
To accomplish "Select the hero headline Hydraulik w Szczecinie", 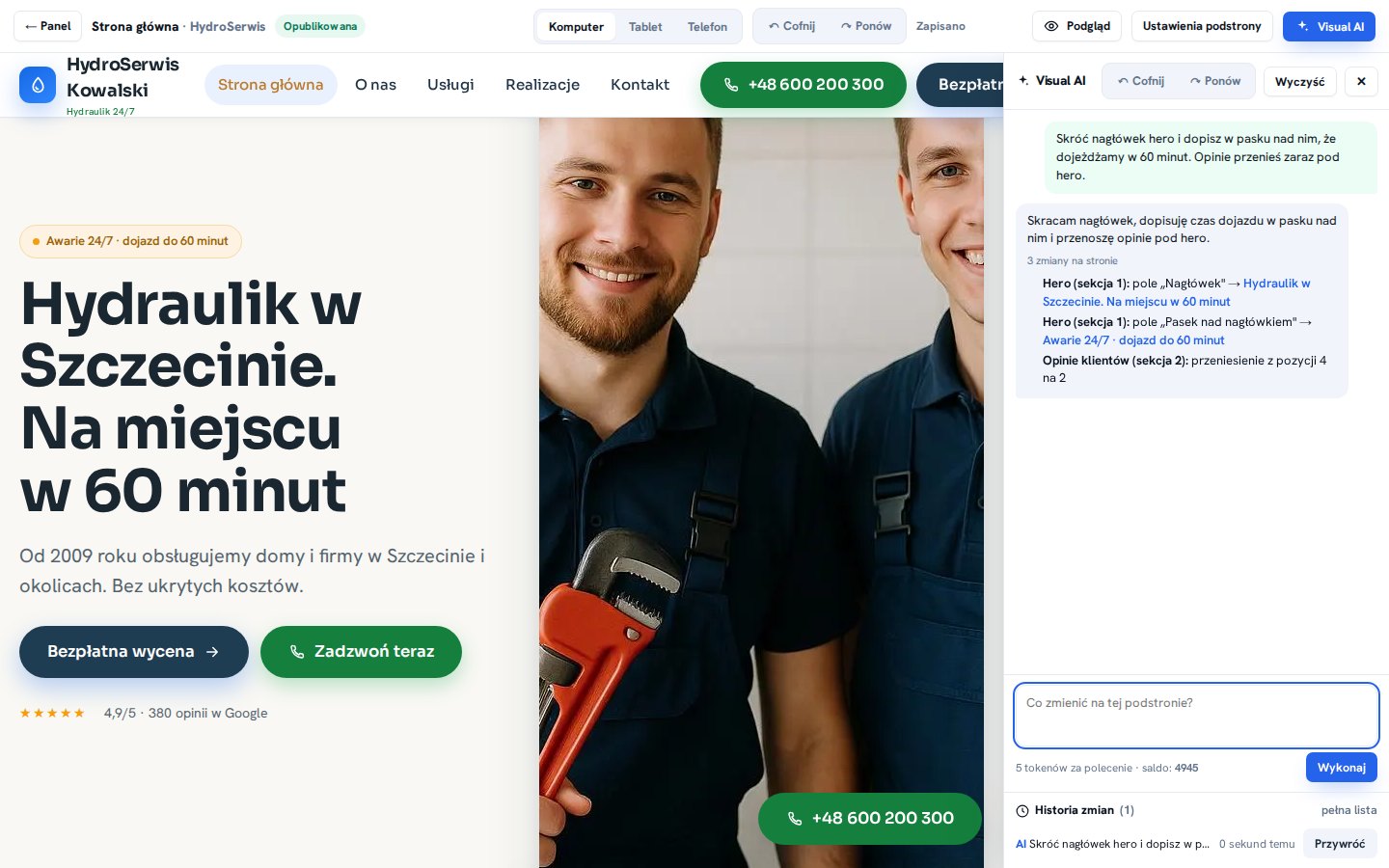I will [191, 397].
